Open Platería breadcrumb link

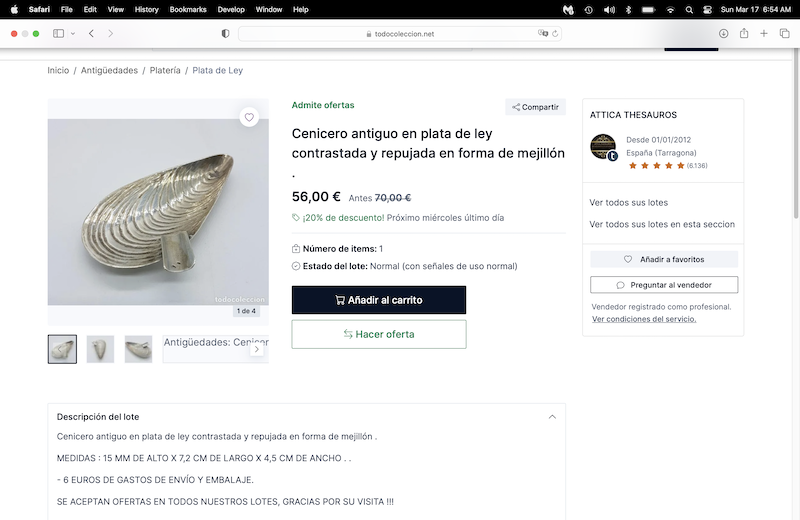165,71
